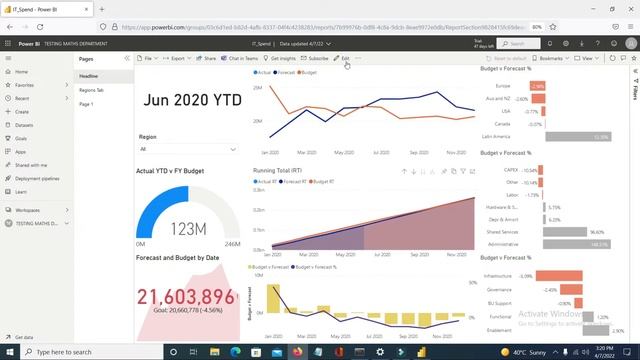Open the Bookmarks dropdown
The width and height of the screenshot is (640, 360).
pos(550,58)
